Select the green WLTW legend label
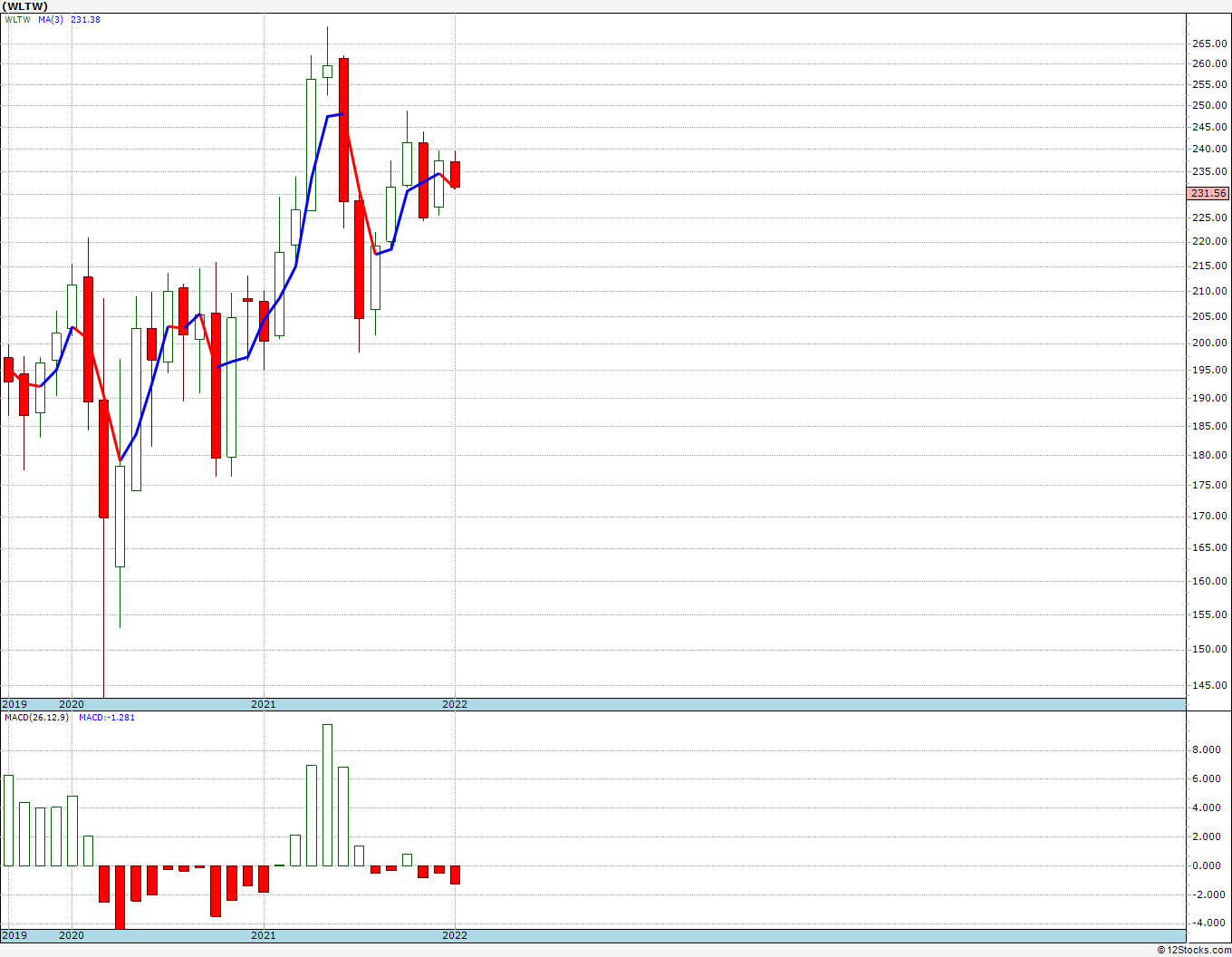1232x957 pixels. (18, 20)
